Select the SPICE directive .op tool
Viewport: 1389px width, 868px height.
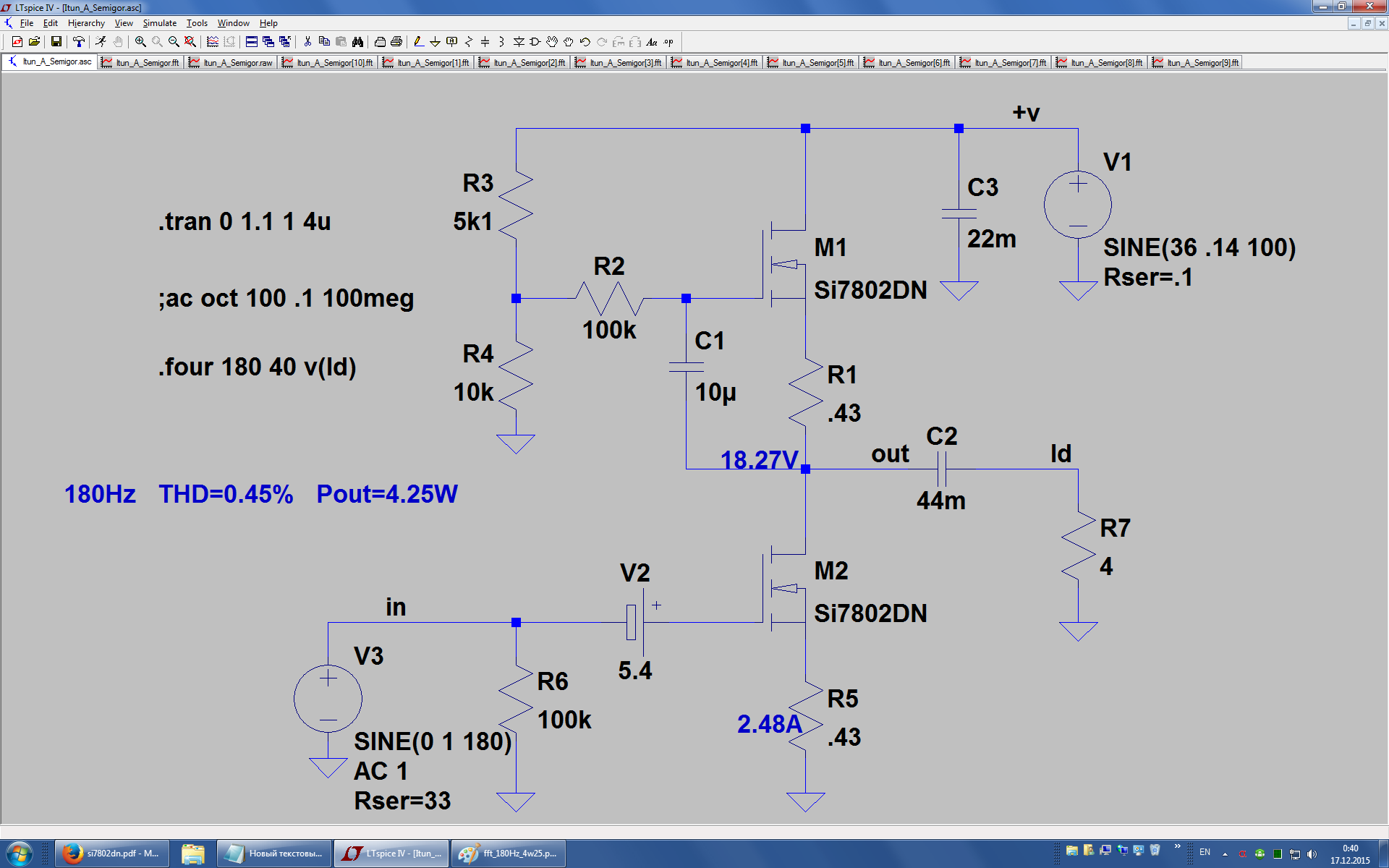coord(668,42)
